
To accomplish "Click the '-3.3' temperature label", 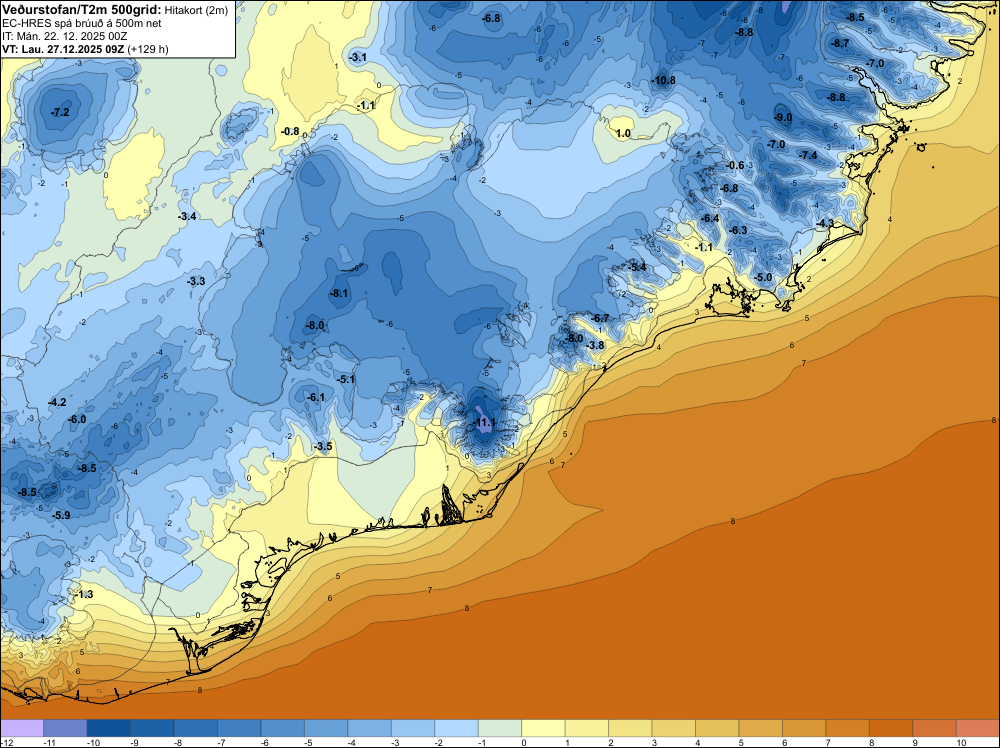I will point(196,281).
